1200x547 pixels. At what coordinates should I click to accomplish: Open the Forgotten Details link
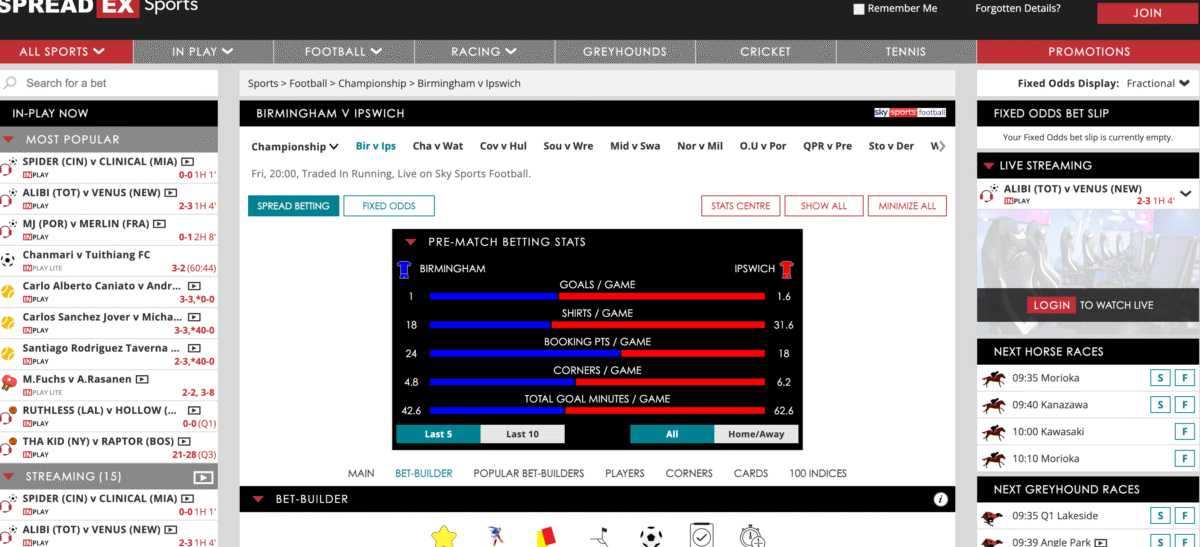(x=1018, y=9)
